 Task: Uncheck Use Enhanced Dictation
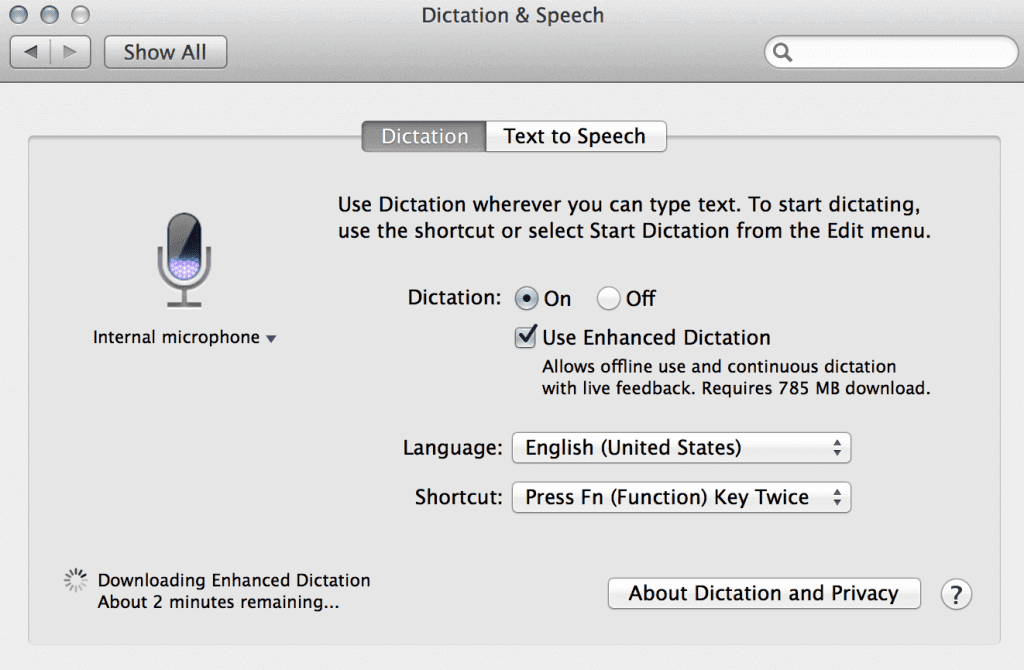click(525, 337)
